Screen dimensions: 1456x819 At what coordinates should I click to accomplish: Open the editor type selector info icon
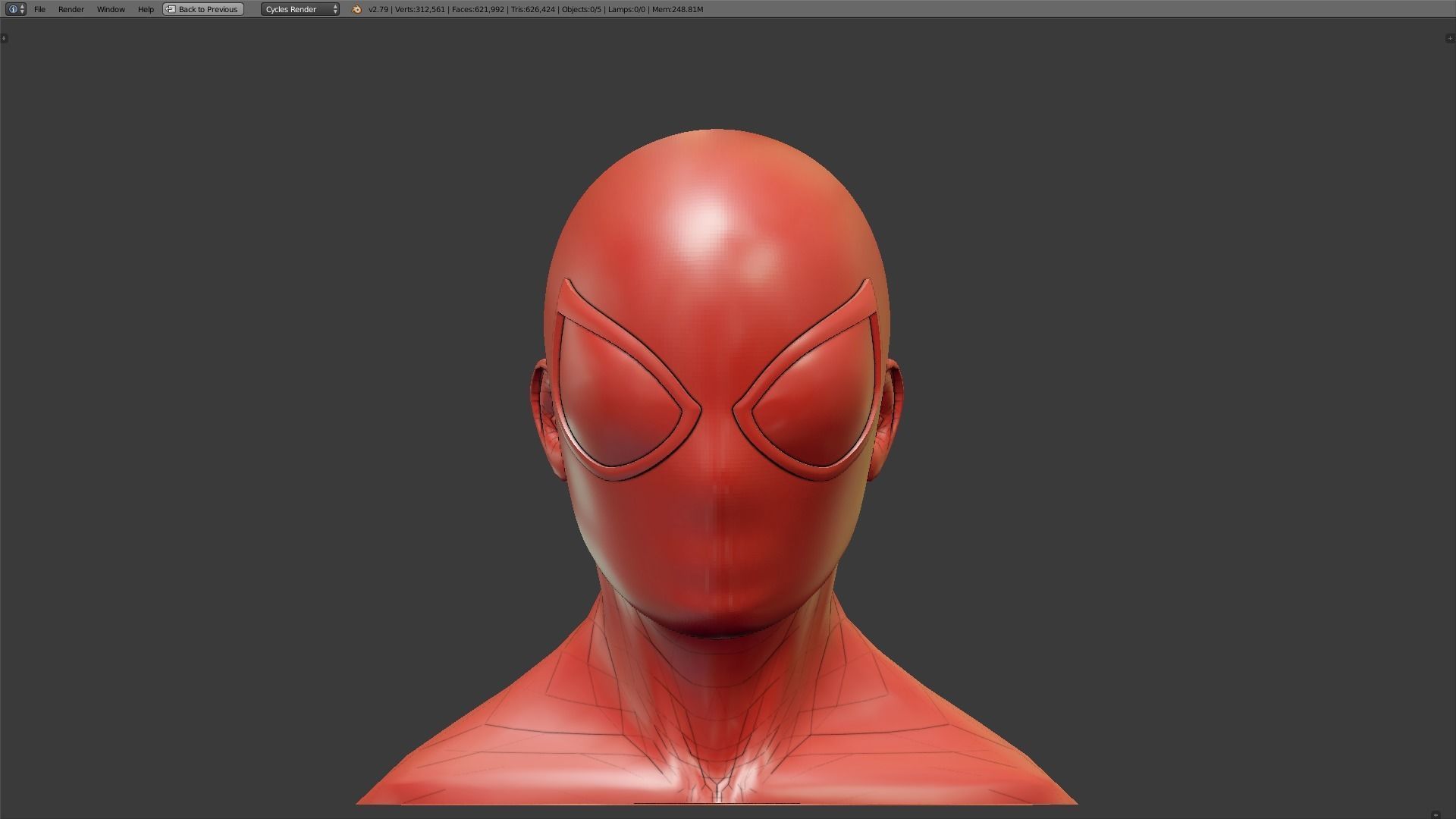click(x=15, y=9)
